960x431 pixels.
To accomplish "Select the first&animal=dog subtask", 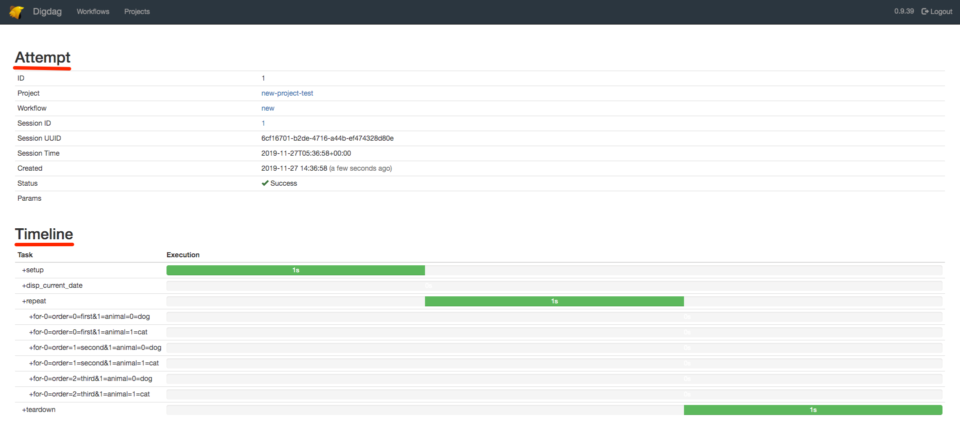I will (89, 317).
